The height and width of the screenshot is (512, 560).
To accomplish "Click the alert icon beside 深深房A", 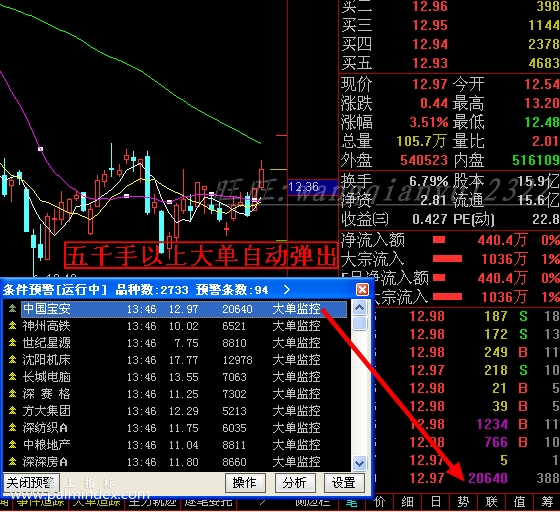I will (12, 462).
